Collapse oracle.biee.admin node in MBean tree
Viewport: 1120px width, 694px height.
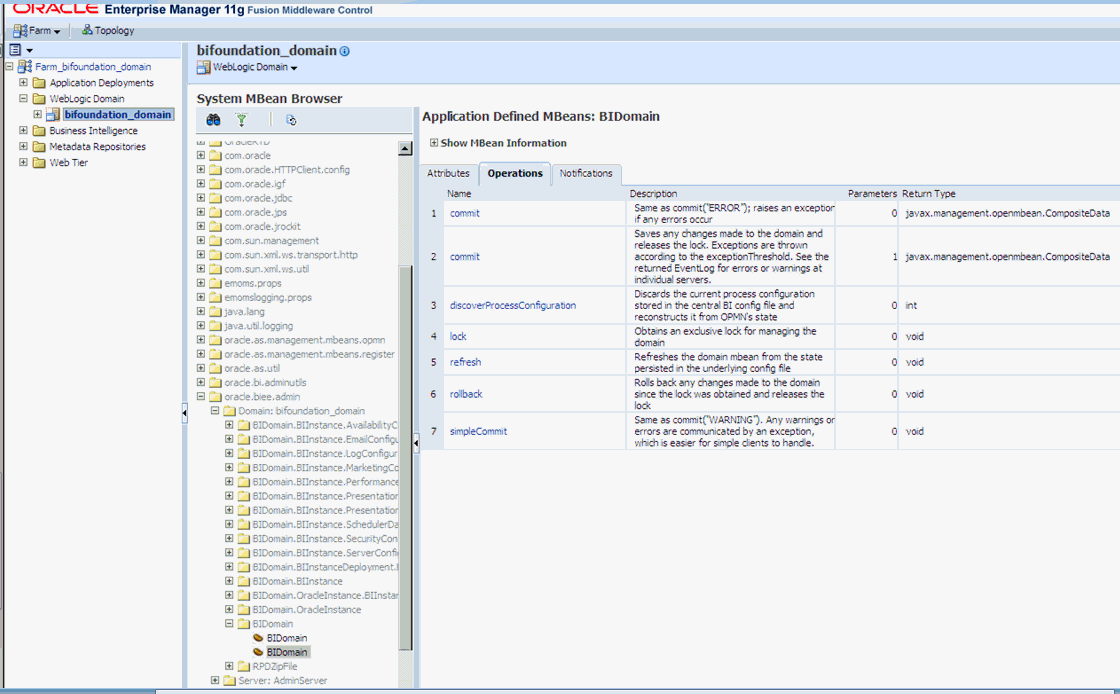(201, 396)
